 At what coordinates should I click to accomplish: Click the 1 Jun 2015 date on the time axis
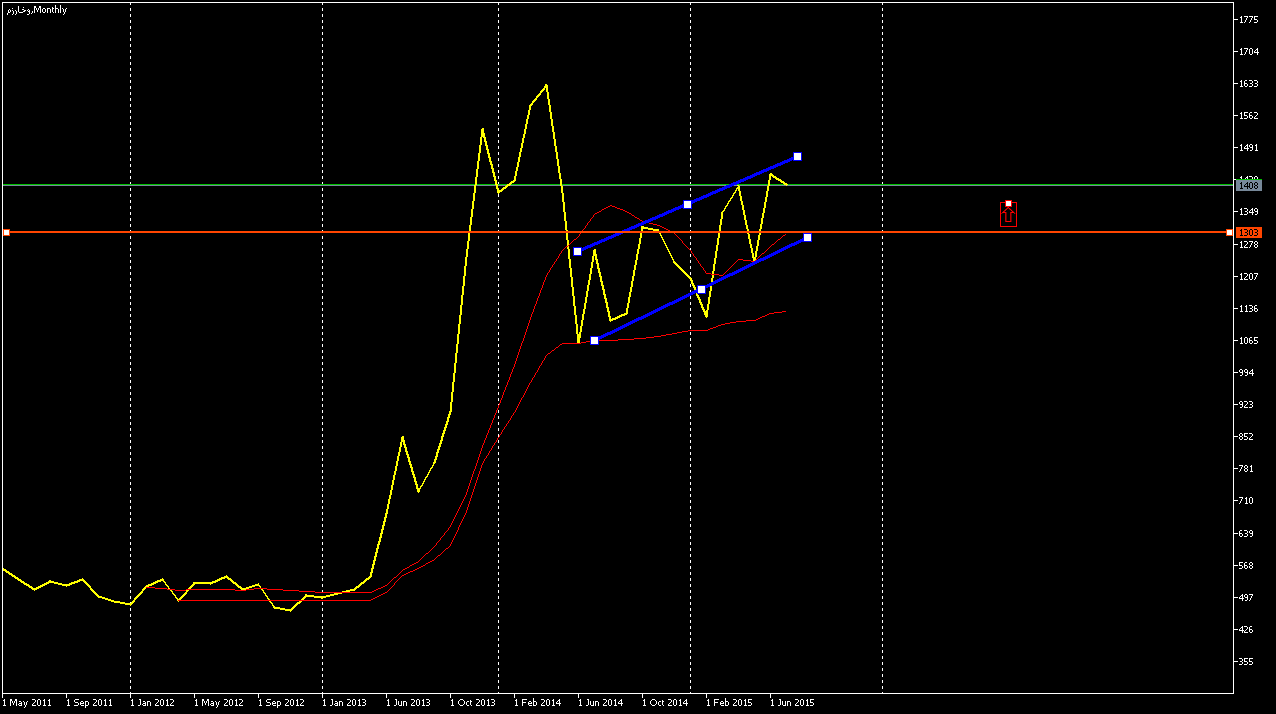[x=792, y=703]
